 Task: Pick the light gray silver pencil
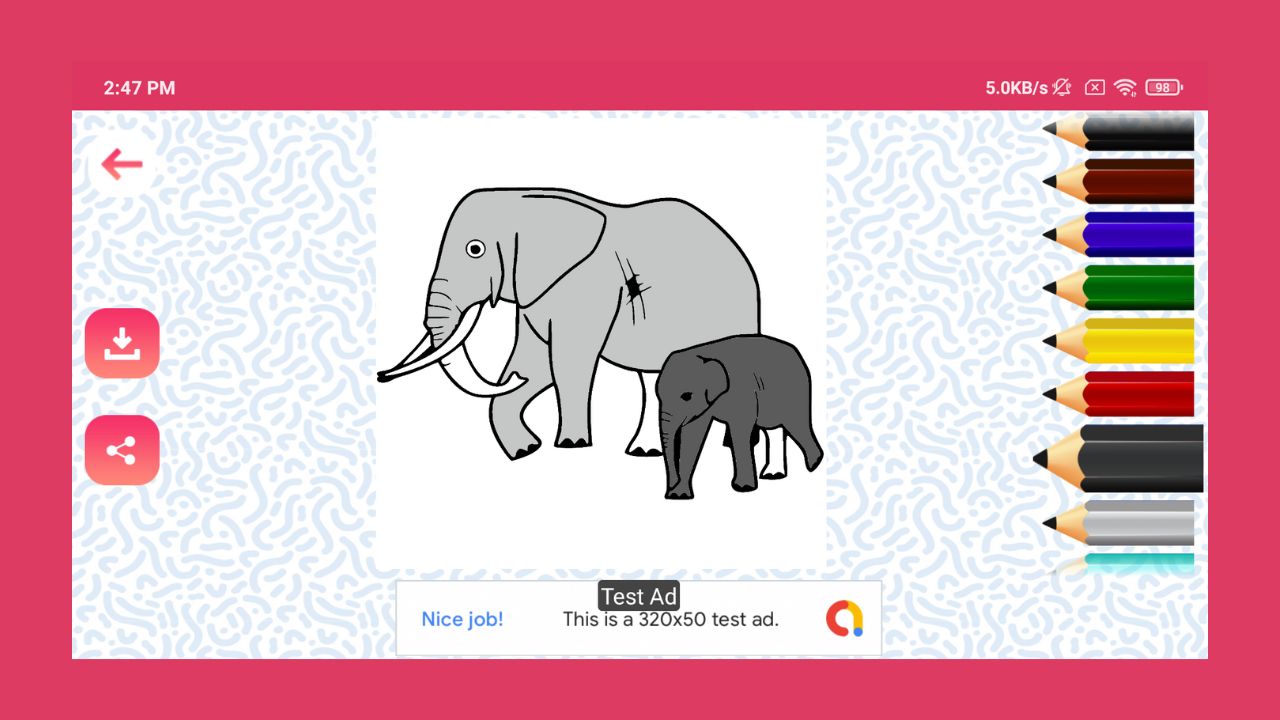[x=1119, y=523]
